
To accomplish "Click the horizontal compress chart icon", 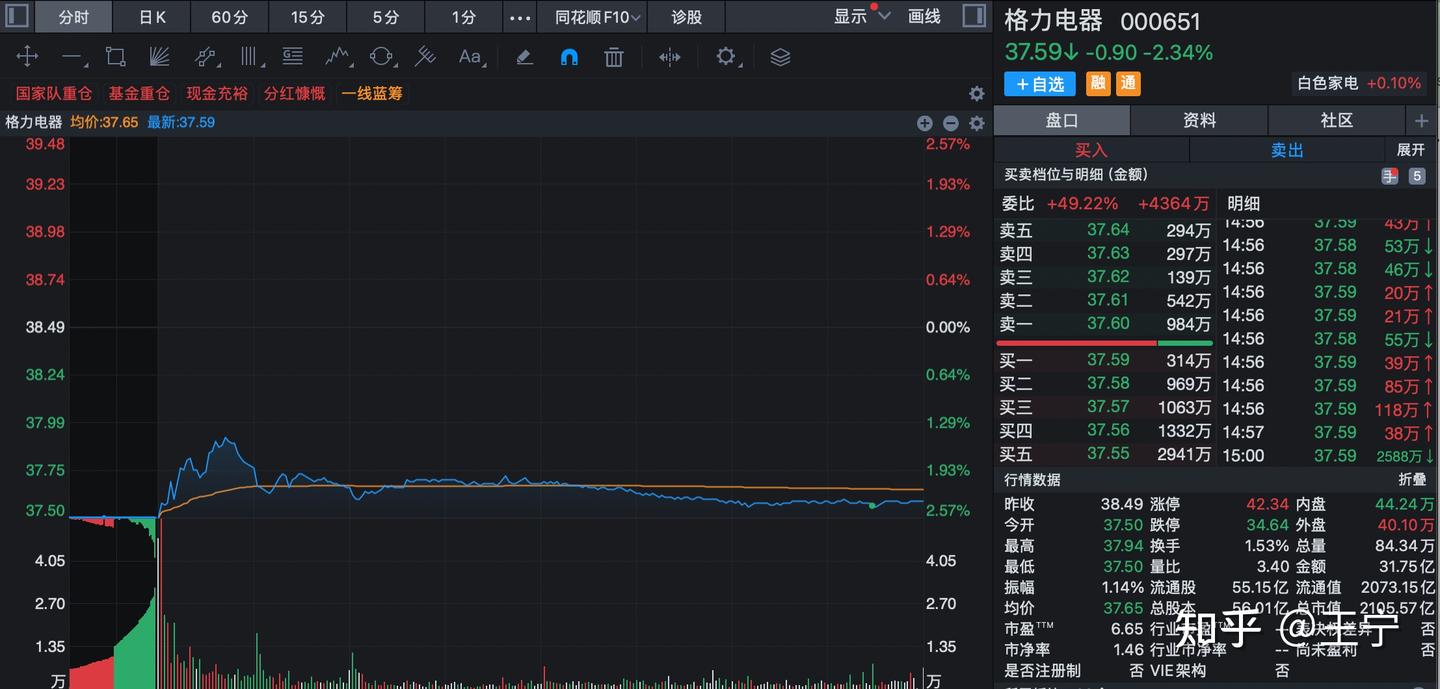I will point(670,57).
